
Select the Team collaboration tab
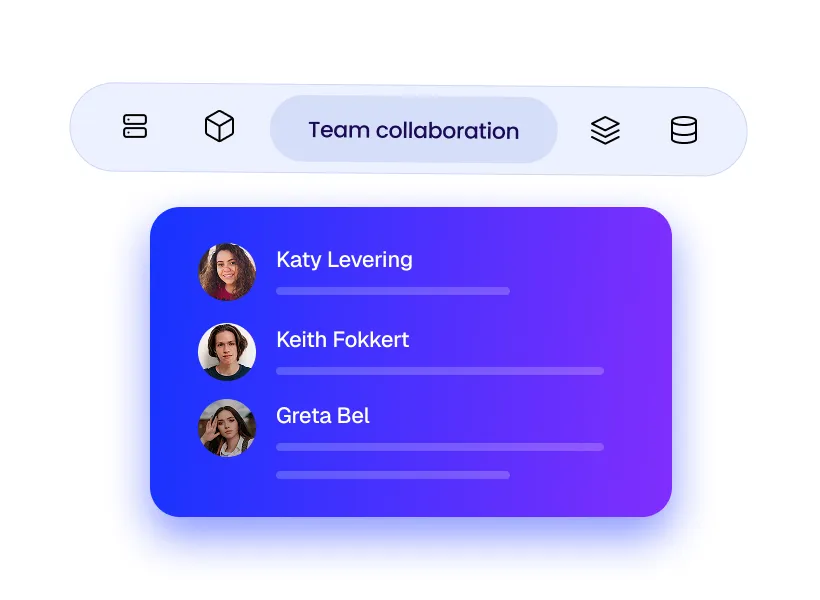(414, 129)
